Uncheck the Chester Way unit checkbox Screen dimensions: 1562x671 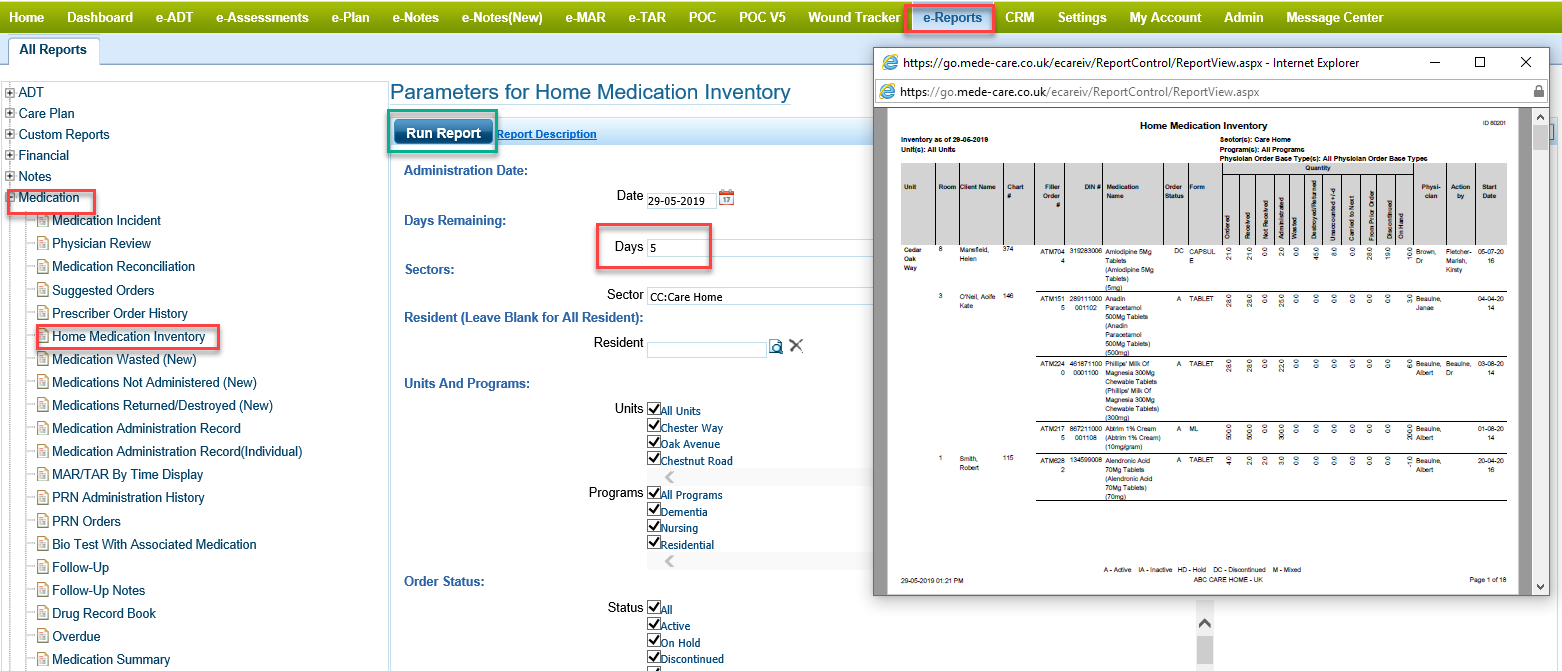pyautogui.click(x=654, y=427)
